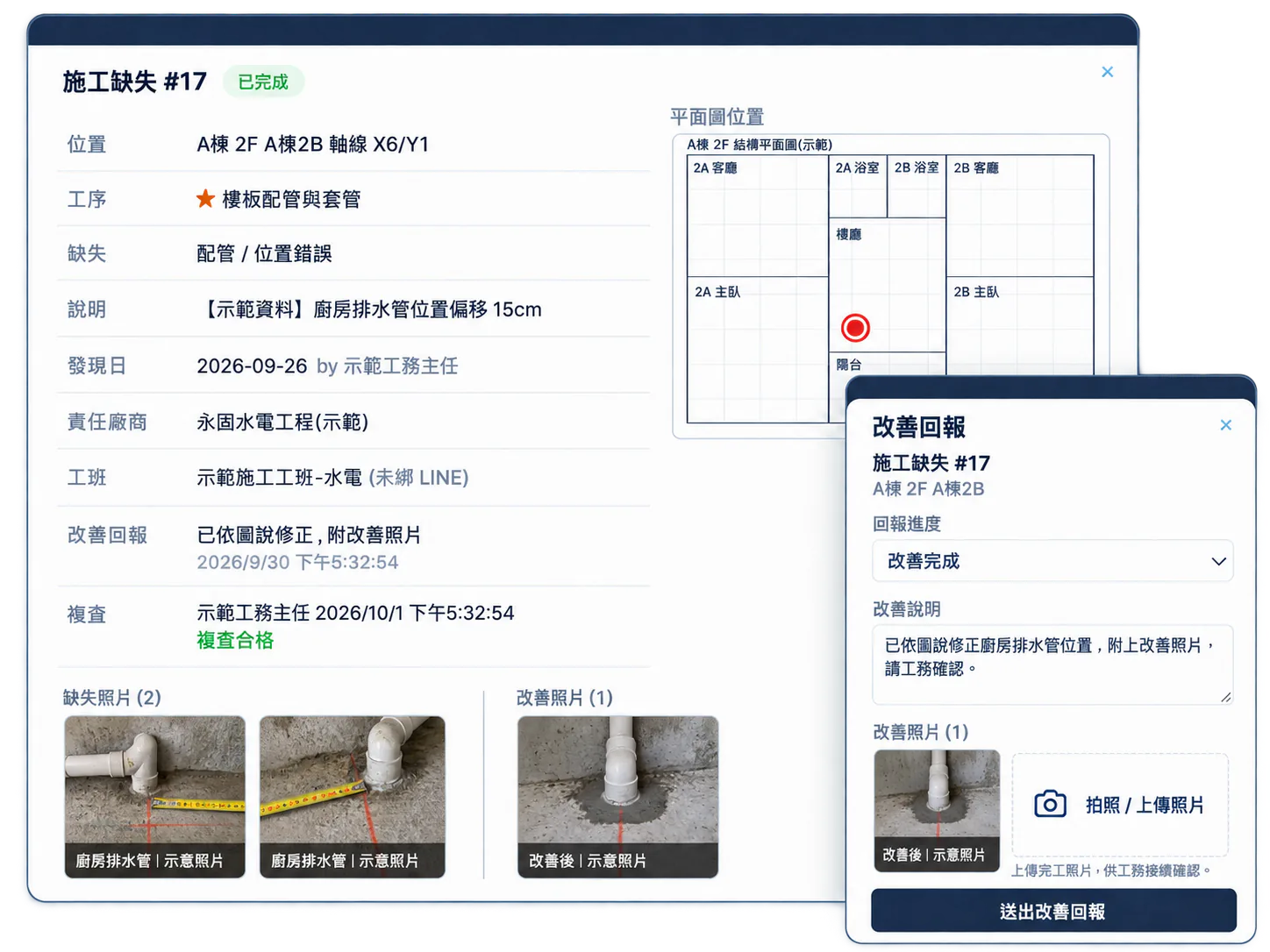Open the second 廚房排水管 defect photo with yellow tape

(353, 797)
